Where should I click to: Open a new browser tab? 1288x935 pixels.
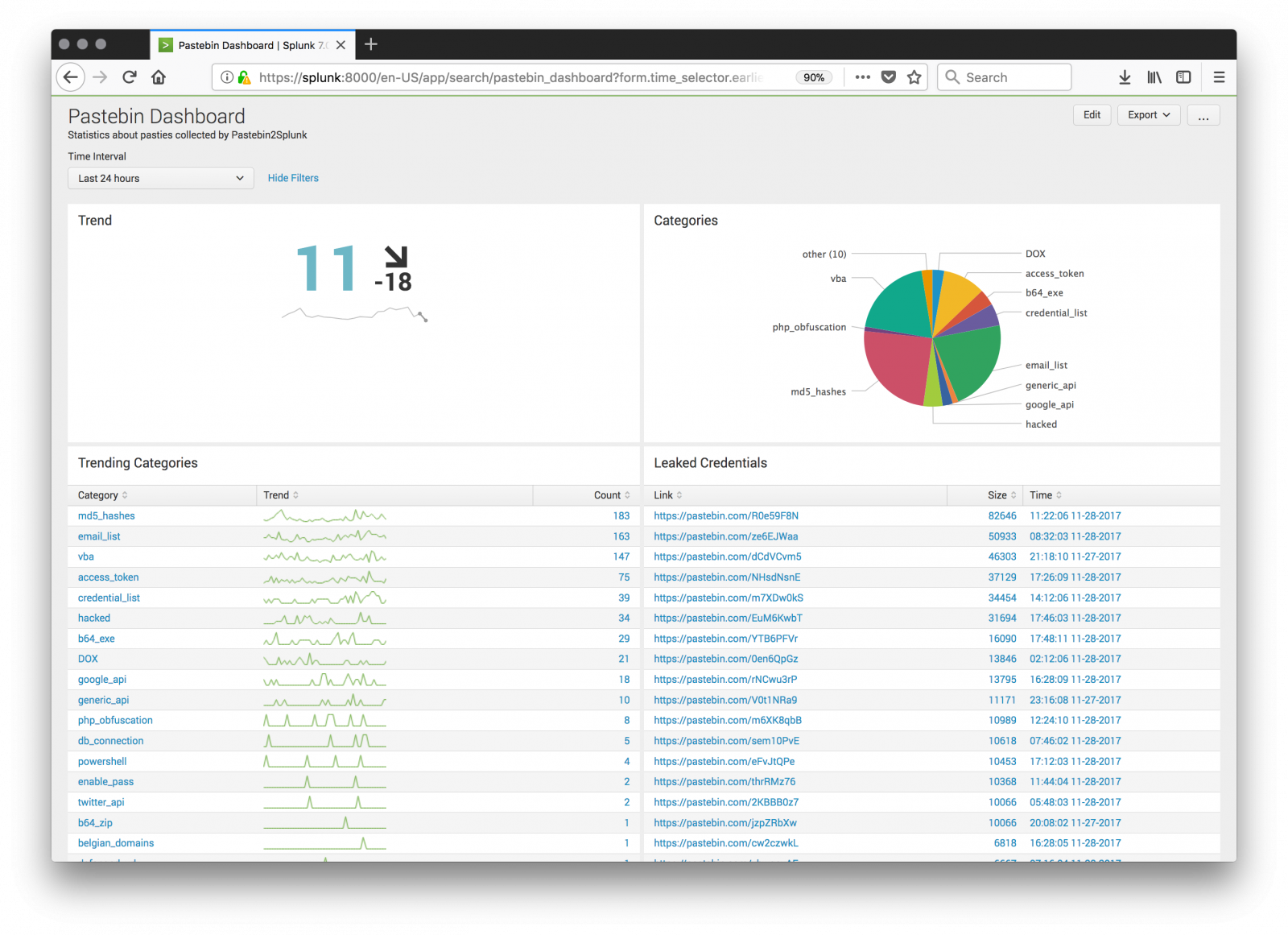371,44
